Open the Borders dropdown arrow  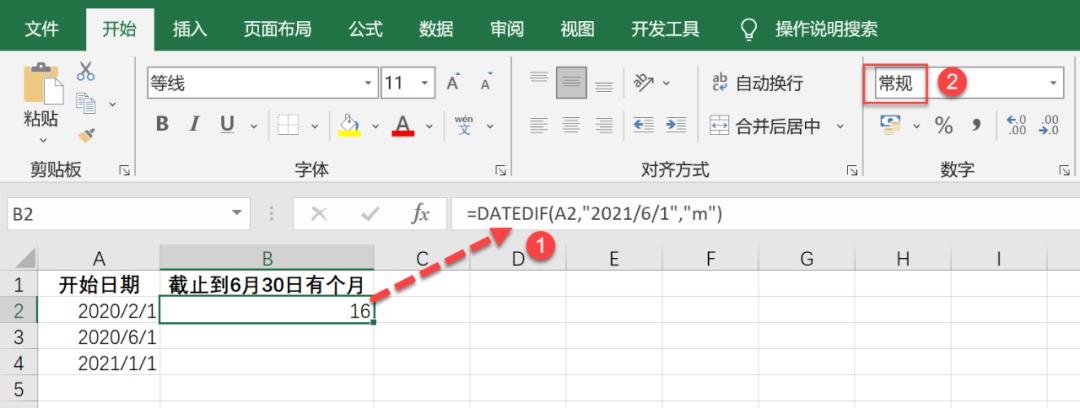pos(315,126)
